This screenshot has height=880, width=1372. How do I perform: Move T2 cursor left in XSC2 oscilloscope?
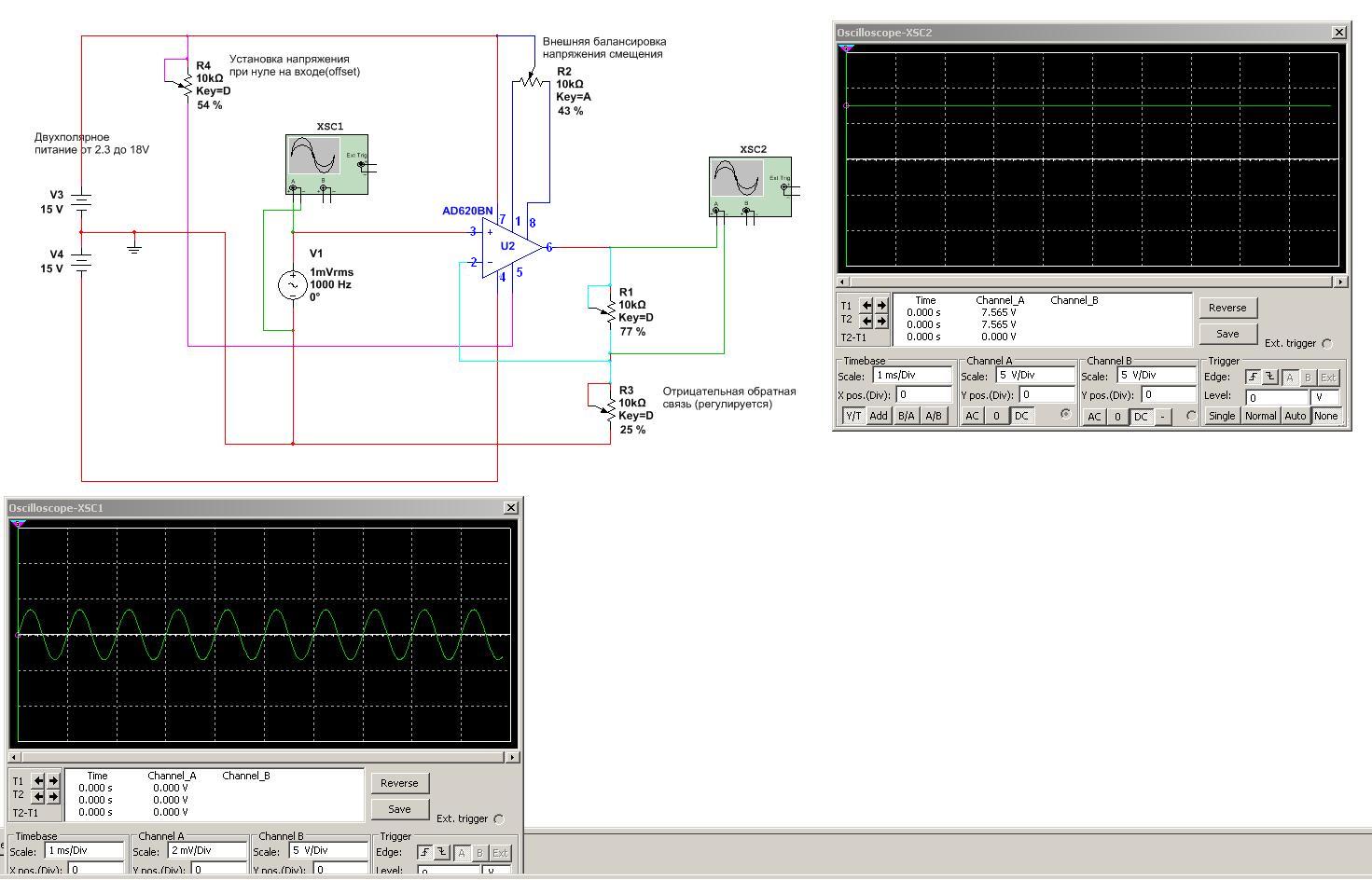coord(866,322)
